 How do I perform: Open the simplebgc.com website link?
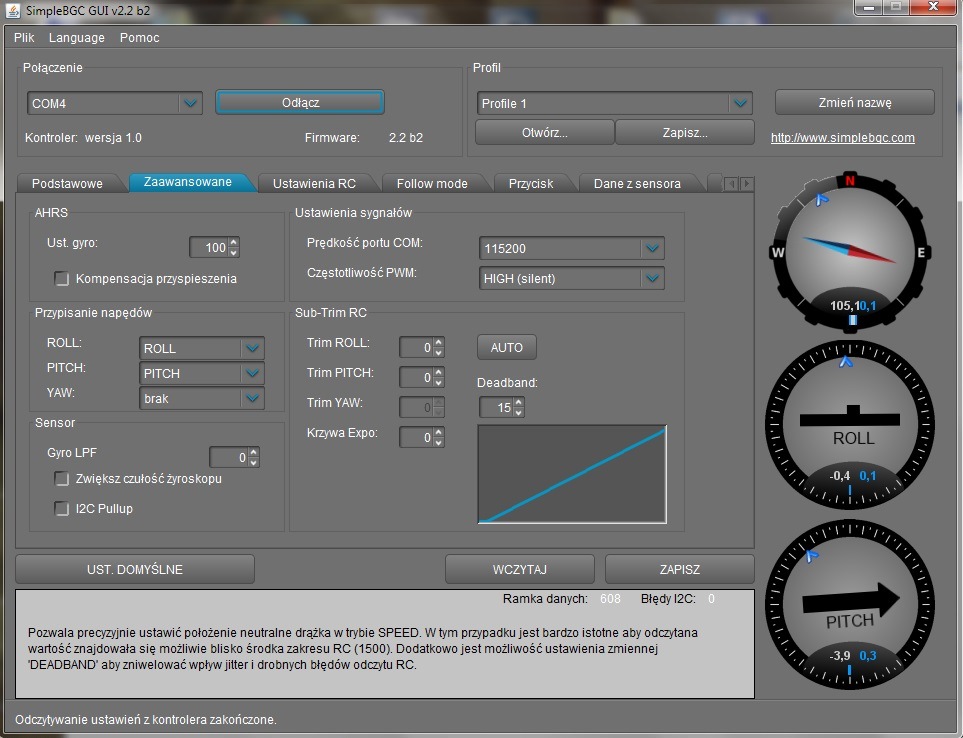(842, 138)
